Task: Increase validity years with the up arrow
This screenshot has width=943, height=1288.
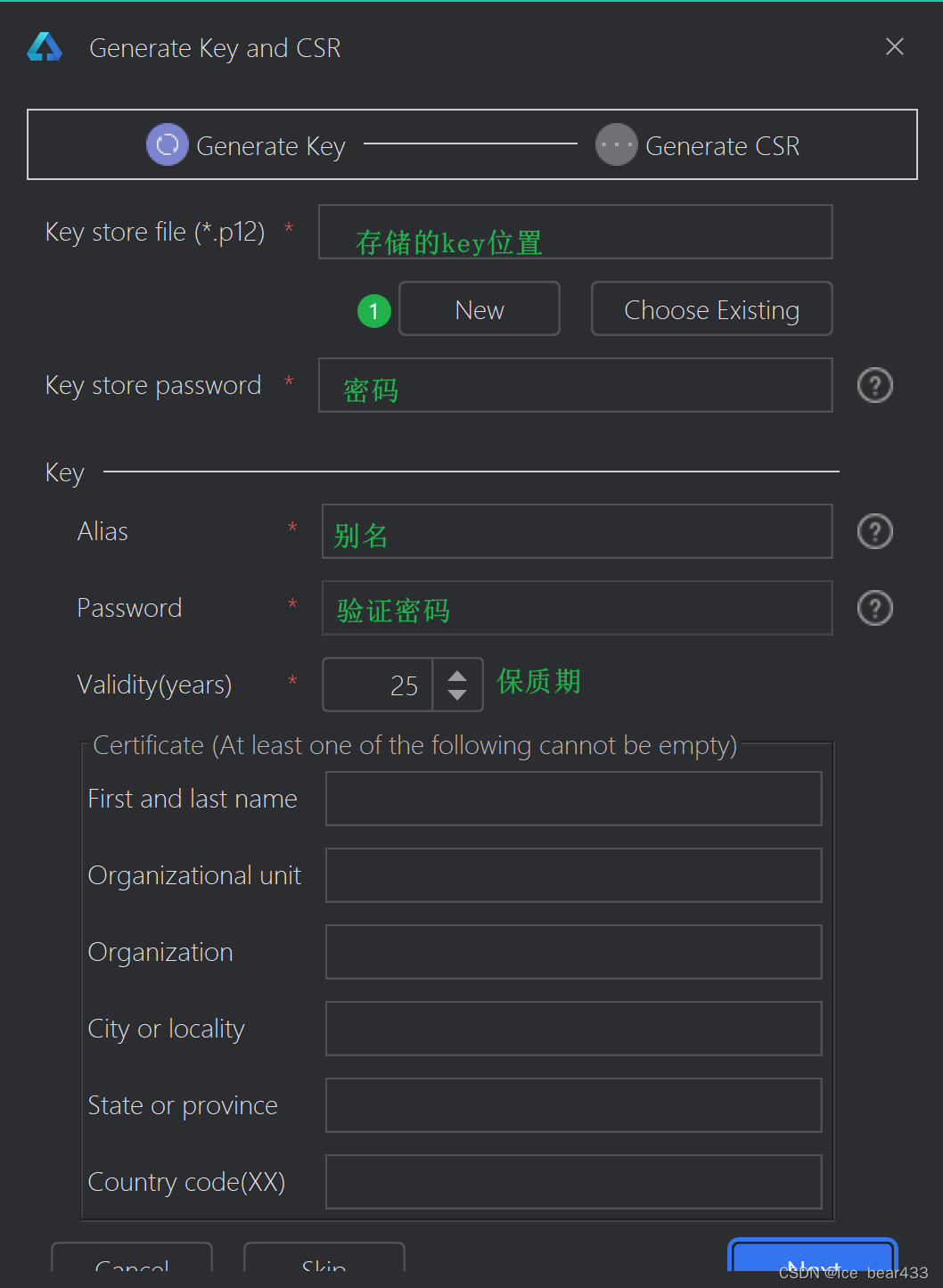Action: point(457,675)
